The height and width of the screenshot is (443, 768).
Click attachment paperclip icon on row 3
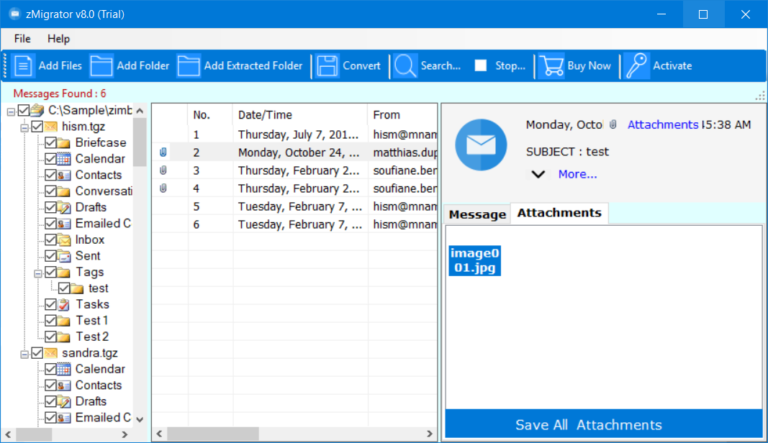click(163, 170)
